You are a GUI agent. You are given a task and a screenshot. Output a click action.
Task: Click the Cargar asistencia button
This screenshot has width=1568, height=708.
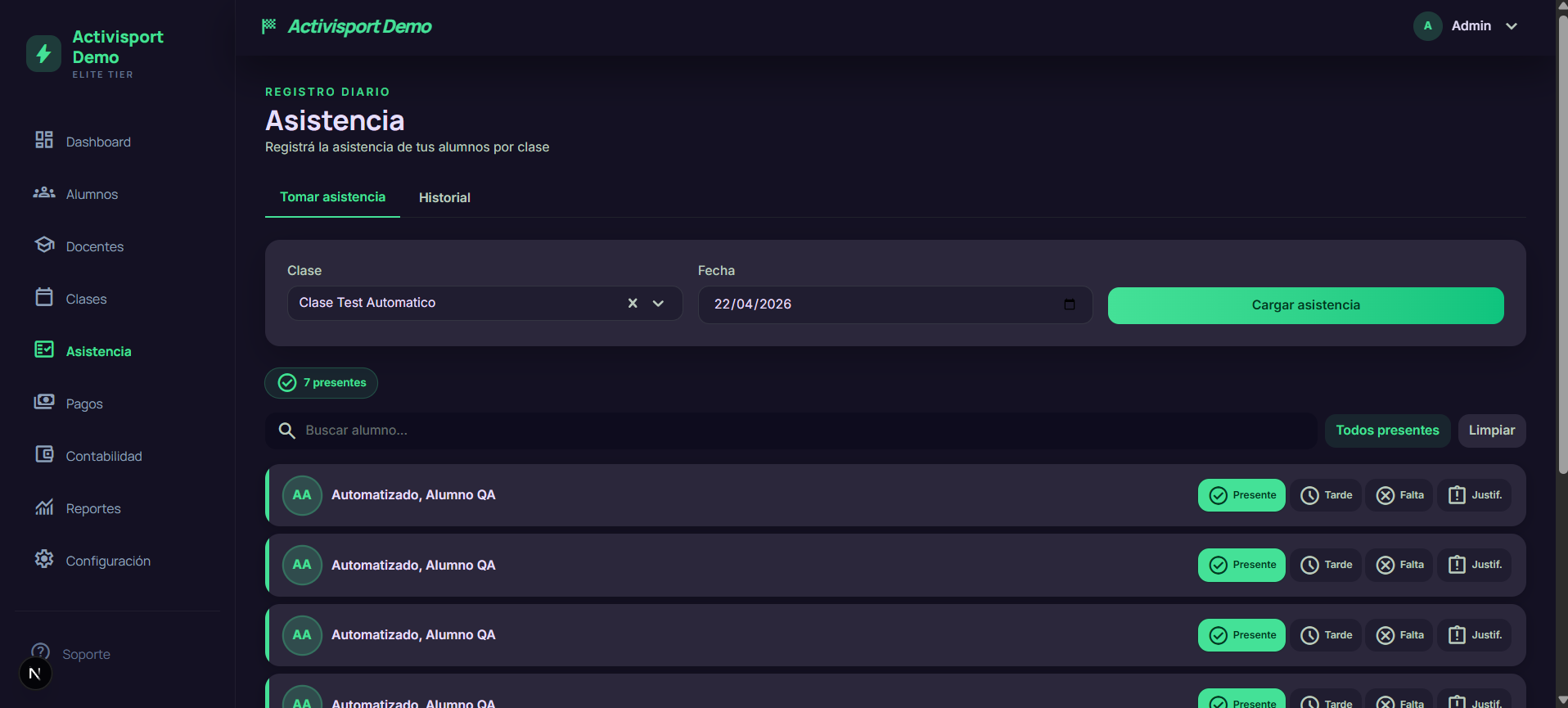[x=1305, y=305]
